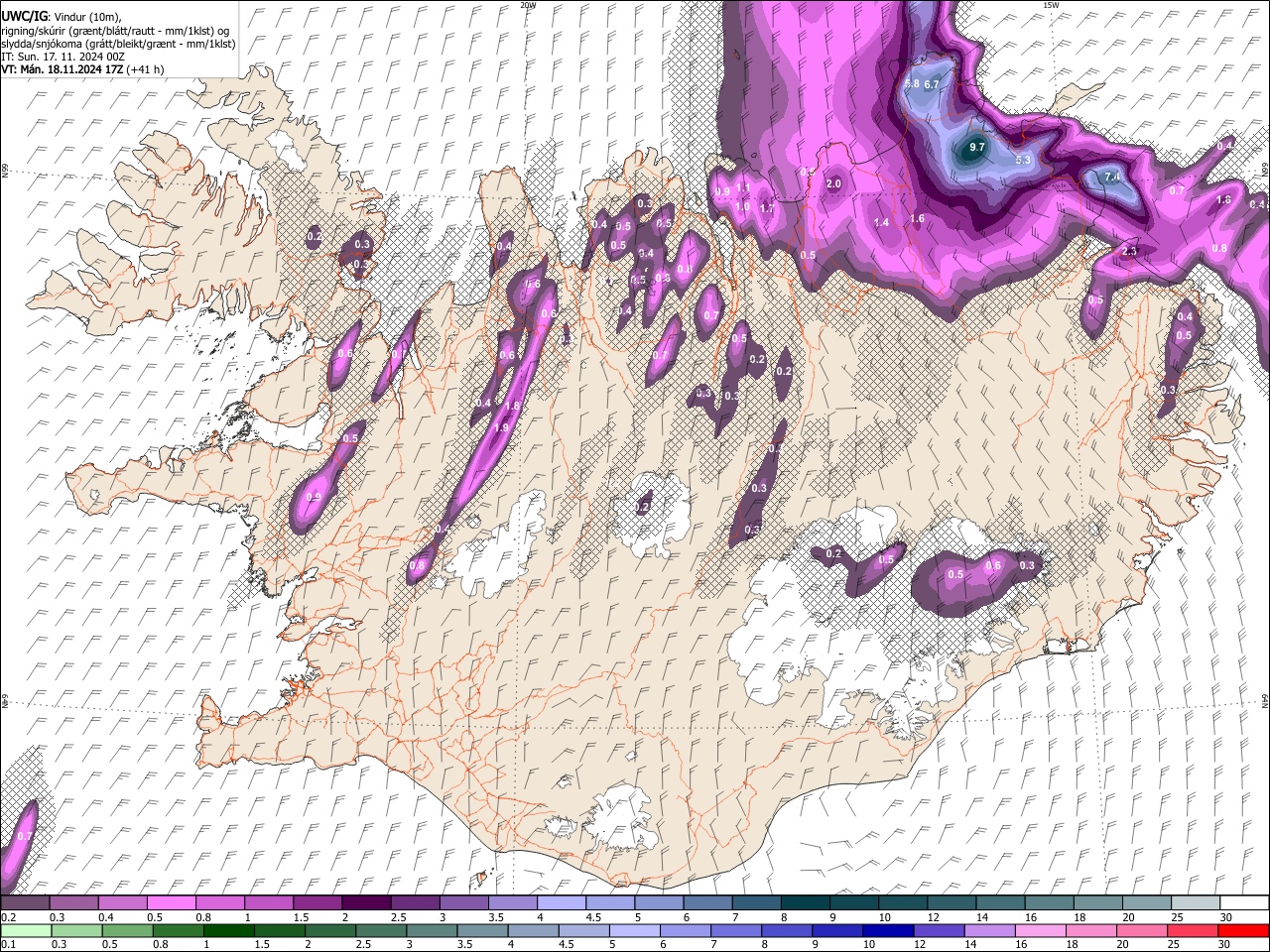Click the 5.8 value label
This screenshot has height=952, width=1270.
click(x=913, y=84)
